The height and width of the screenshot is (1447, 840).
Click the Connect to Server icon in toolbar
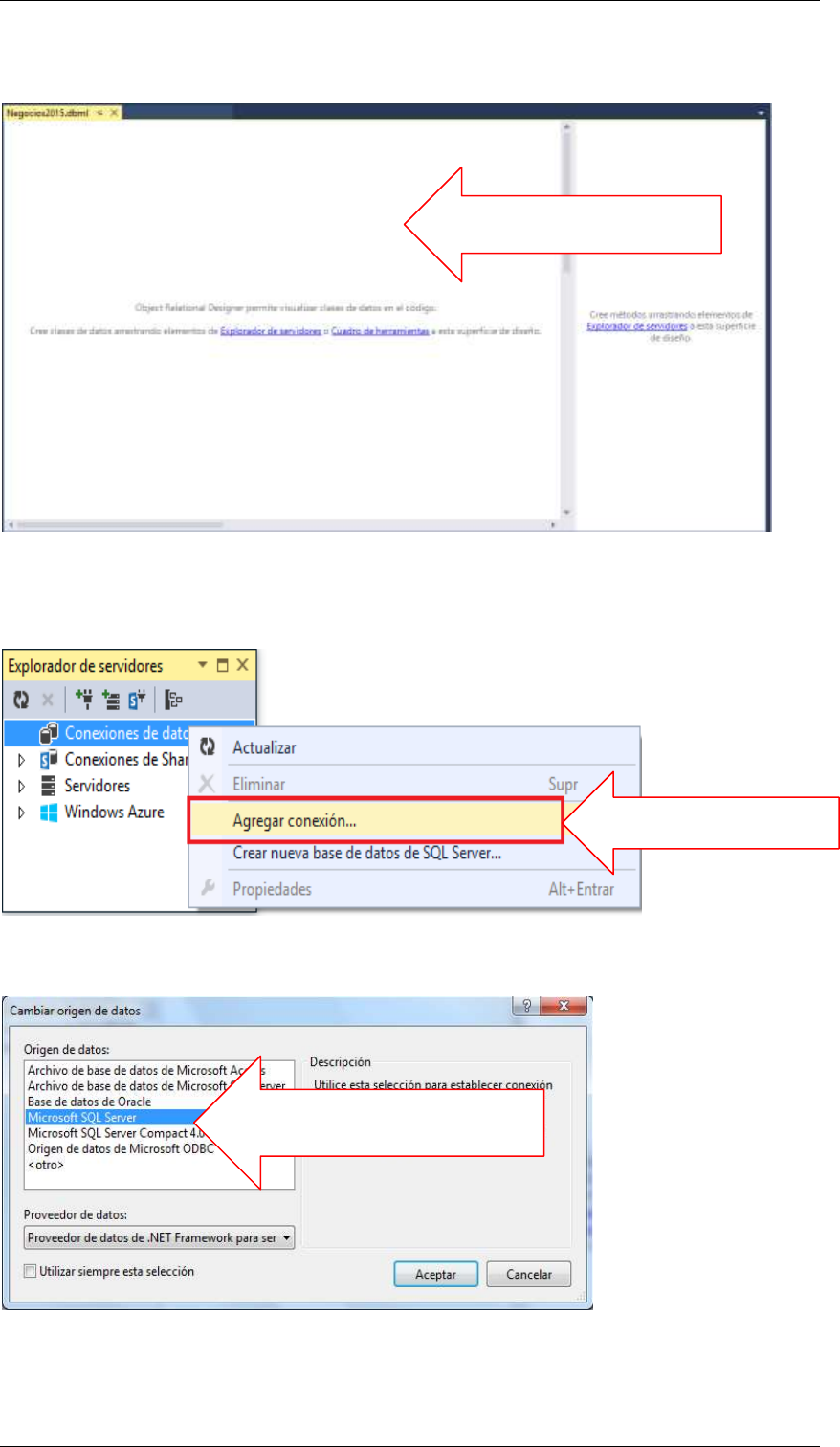(110, 701)
